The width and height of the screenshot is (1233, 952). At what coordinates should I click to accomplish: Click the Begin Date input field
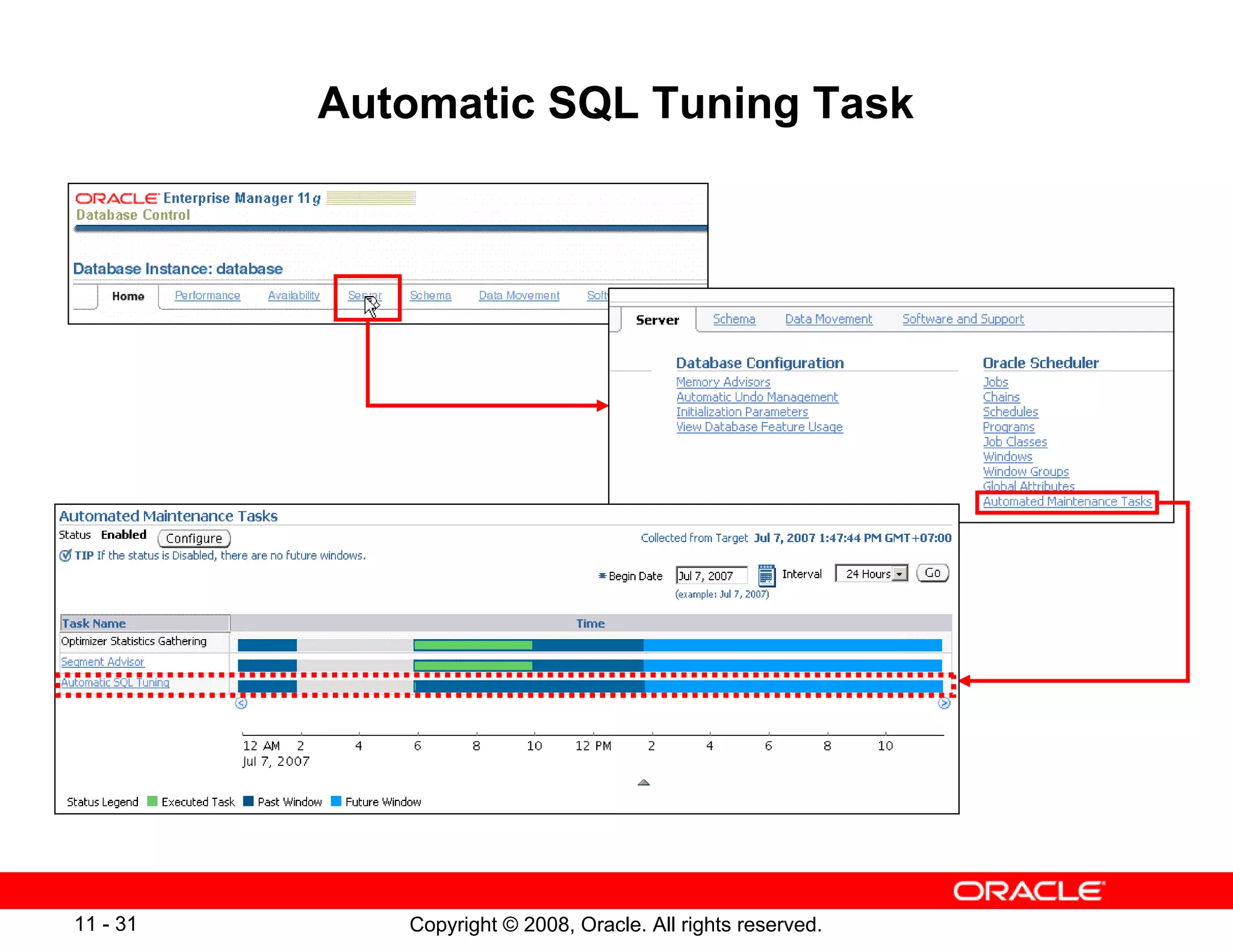click(712, 576)
